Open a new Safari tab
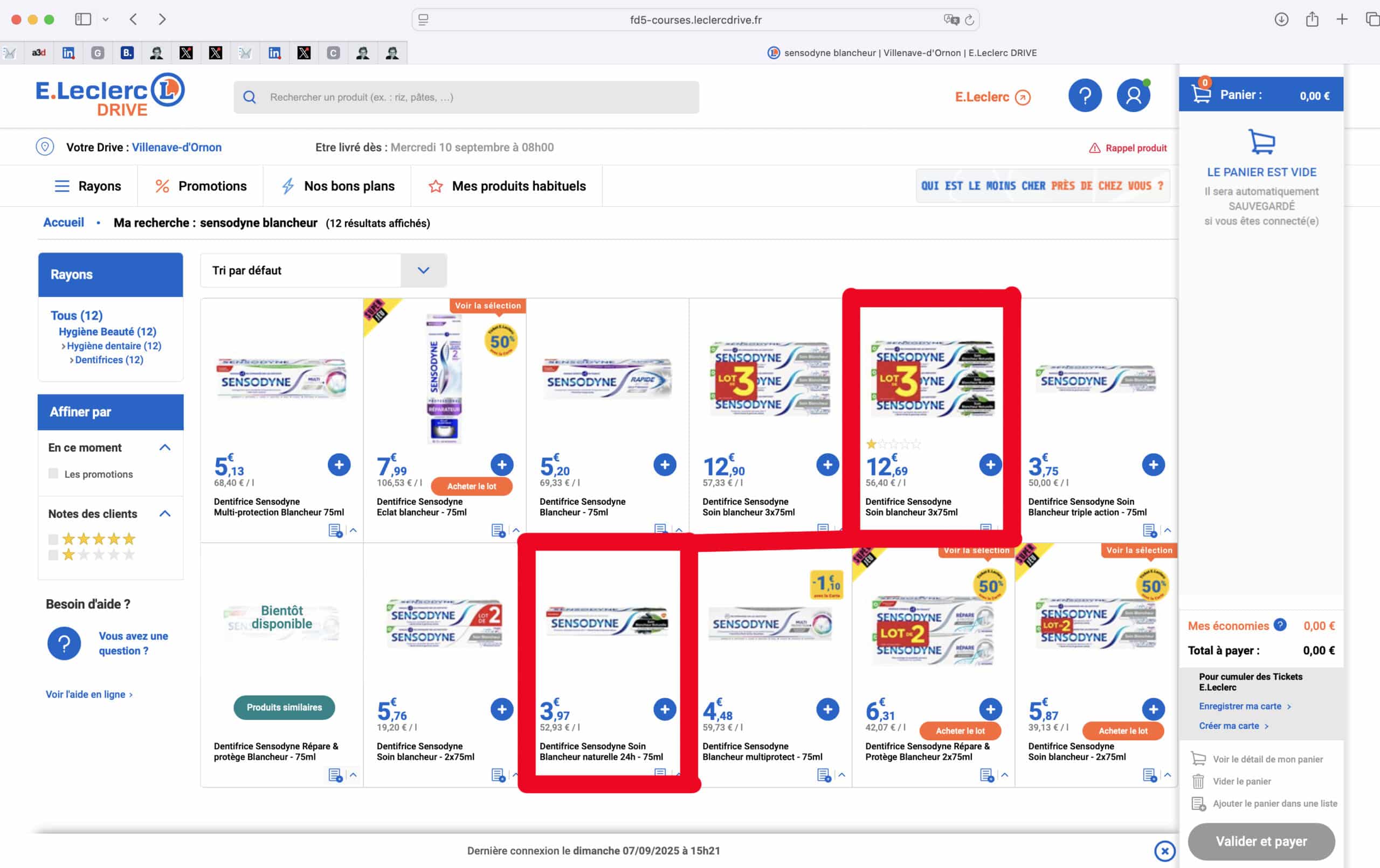Viewport: 1380px width, 868px height. 1342,19
